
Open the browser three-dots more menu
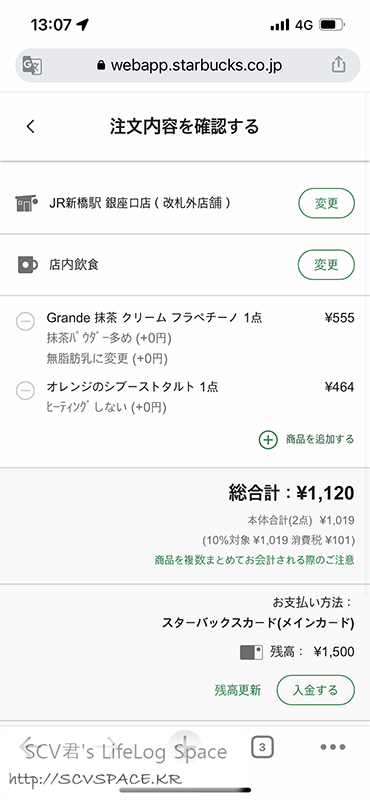tap(333, 747)
